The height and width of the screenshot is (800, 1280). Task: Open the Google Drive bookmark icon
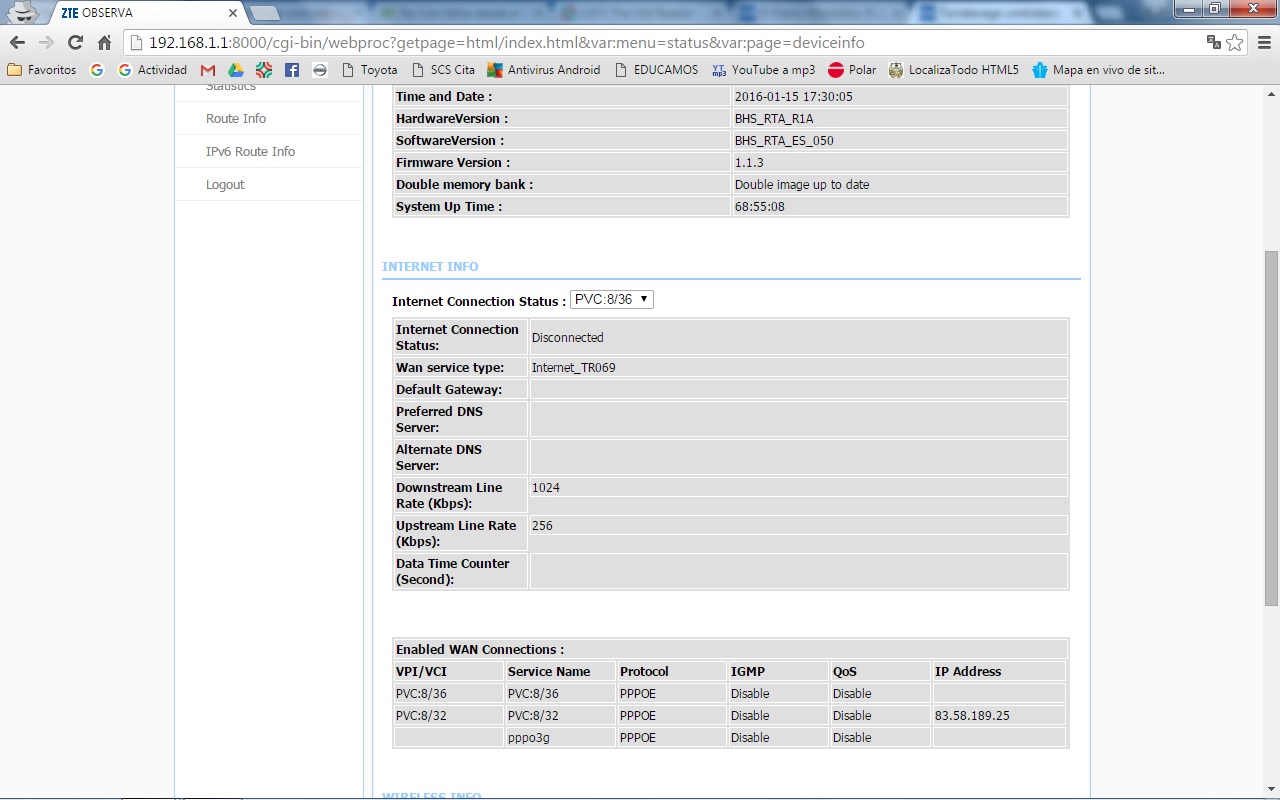tap(236, 70)
